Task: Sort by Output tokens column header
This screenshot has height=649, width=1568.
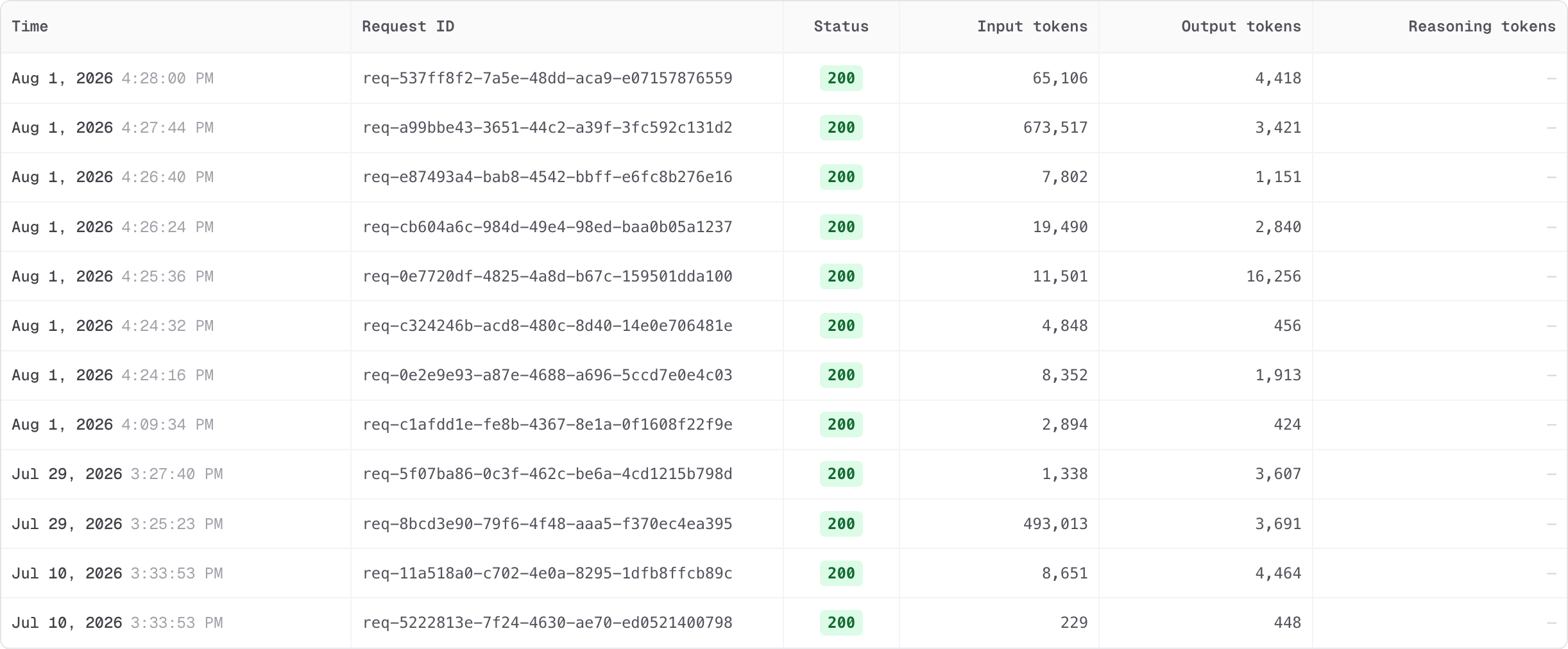Action: click(1241, 26)
